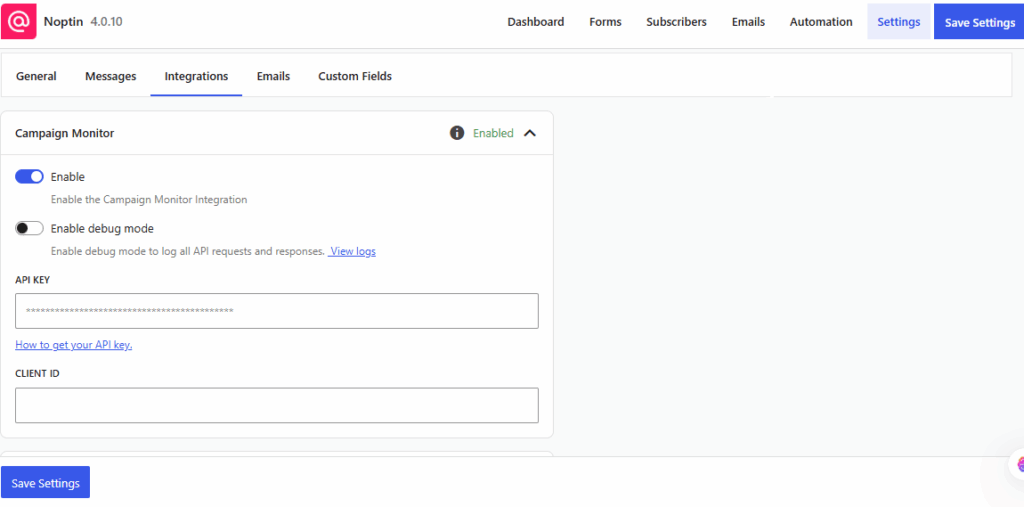Viewport: 1024px width, 507px height.
Task: Click the floating help icon at right edge
Action: (1019, 465)
